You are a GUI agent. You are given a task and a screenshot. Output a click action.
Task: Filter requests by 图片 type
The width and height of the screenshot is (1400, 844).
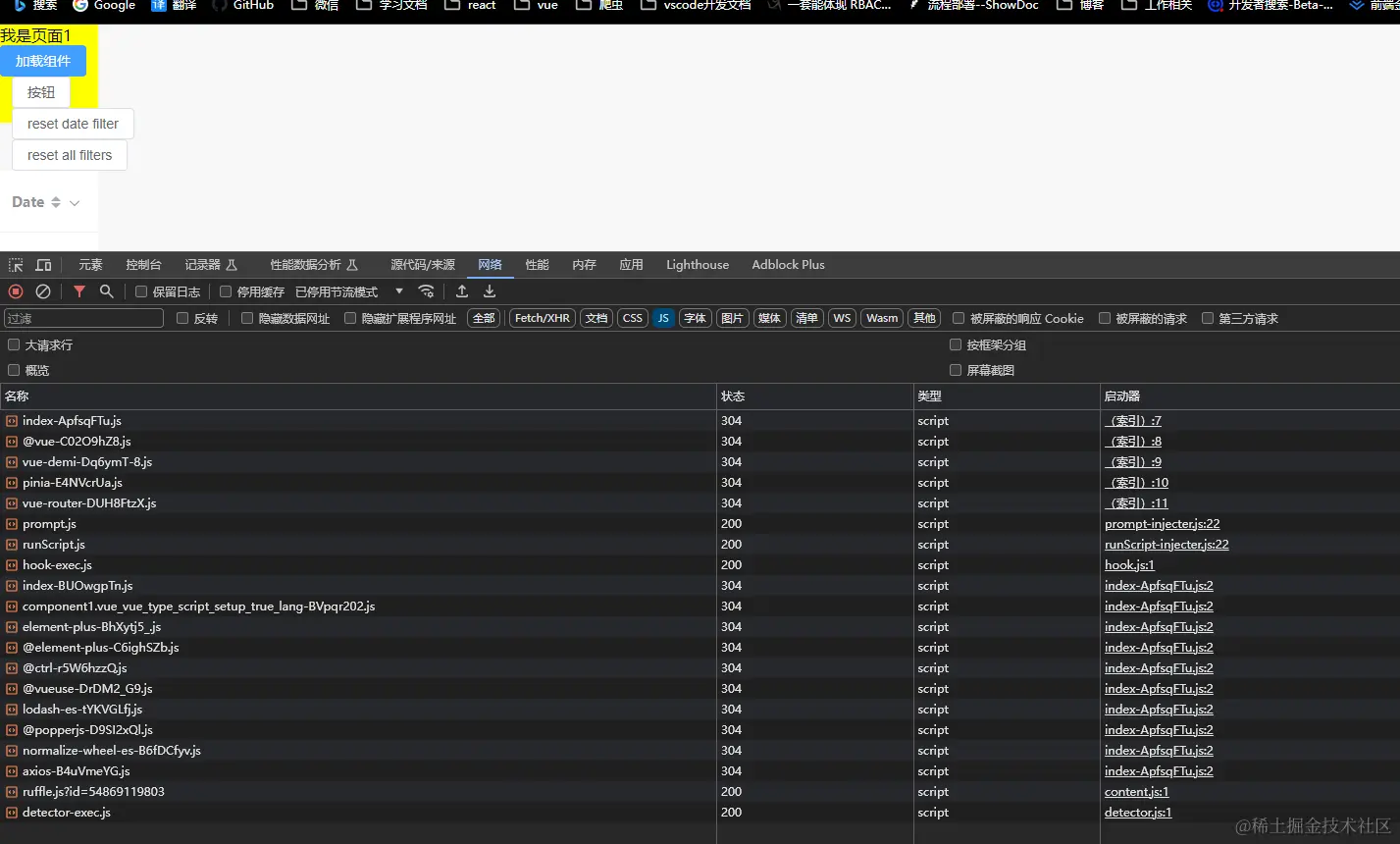coord(732,318)
